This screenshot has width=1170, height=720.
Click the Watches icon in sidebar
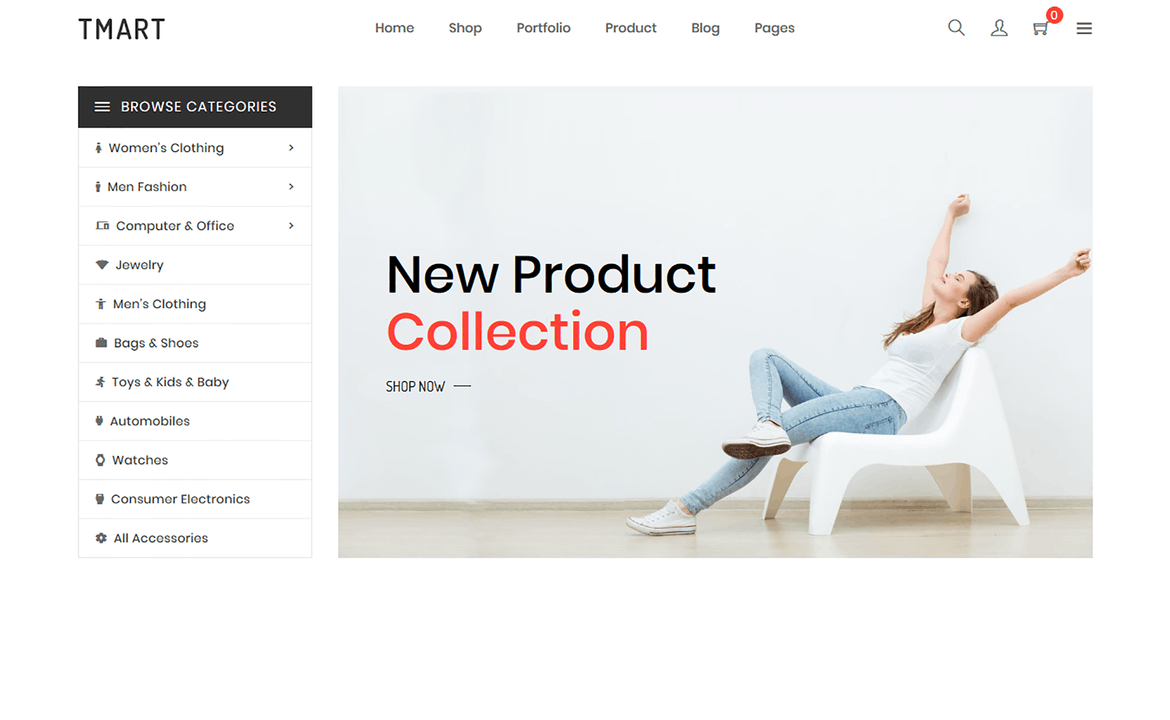click(x=100, y=460)
